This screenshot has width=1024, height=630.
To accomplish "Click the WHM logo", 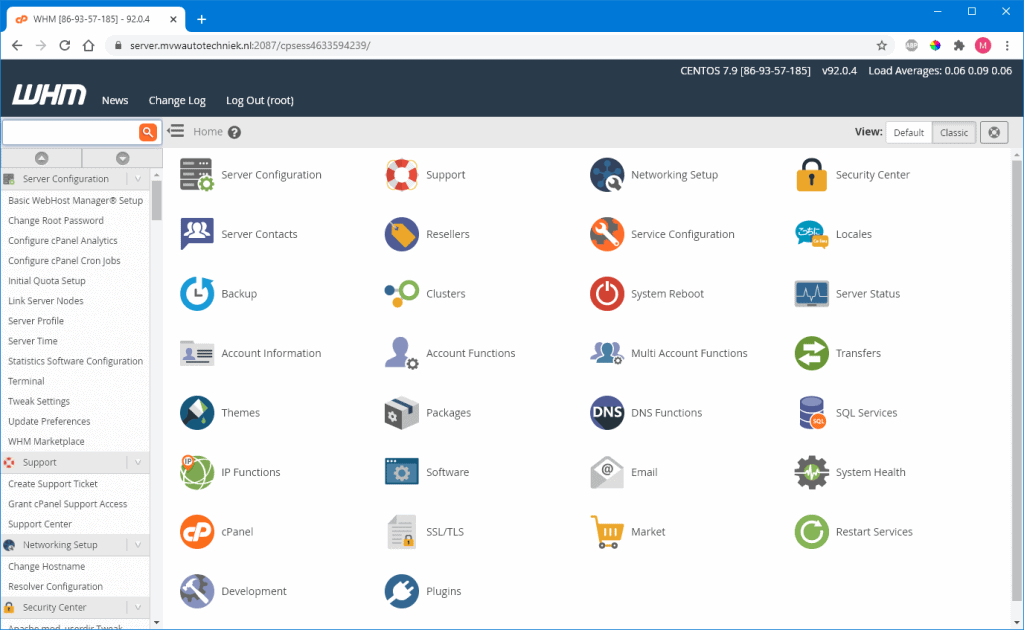I will coord(49,95).
